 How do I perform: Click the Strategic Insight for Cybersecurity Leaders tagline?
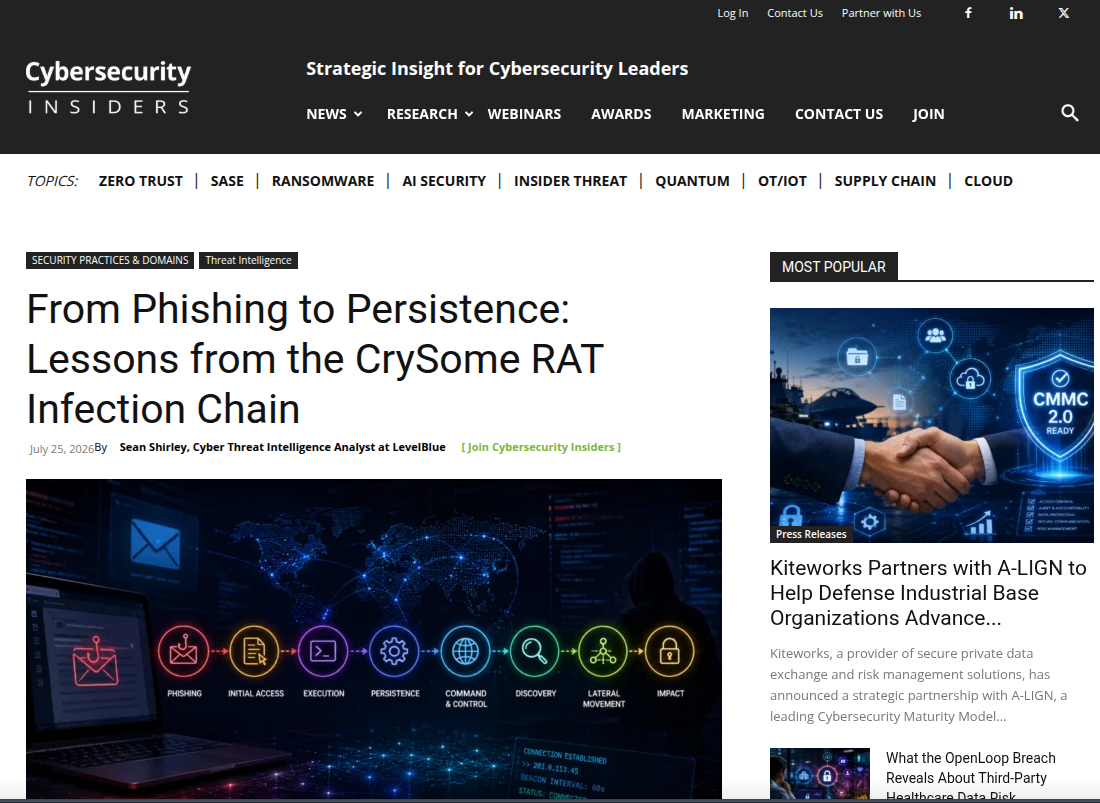pyautogui.click(x=497, y=69)
